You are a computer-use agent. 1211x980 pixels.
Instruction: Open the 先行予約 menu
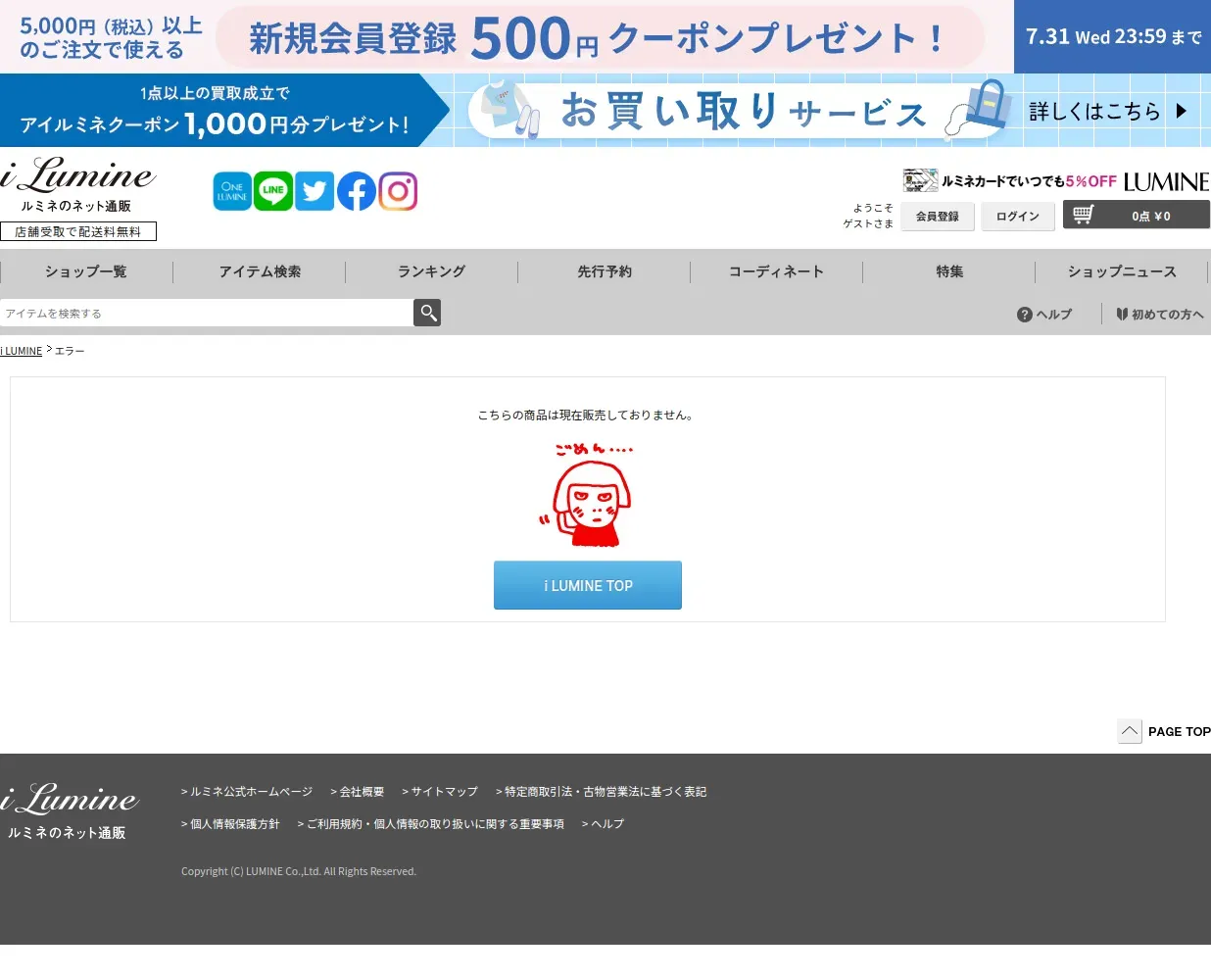[605, 271]
